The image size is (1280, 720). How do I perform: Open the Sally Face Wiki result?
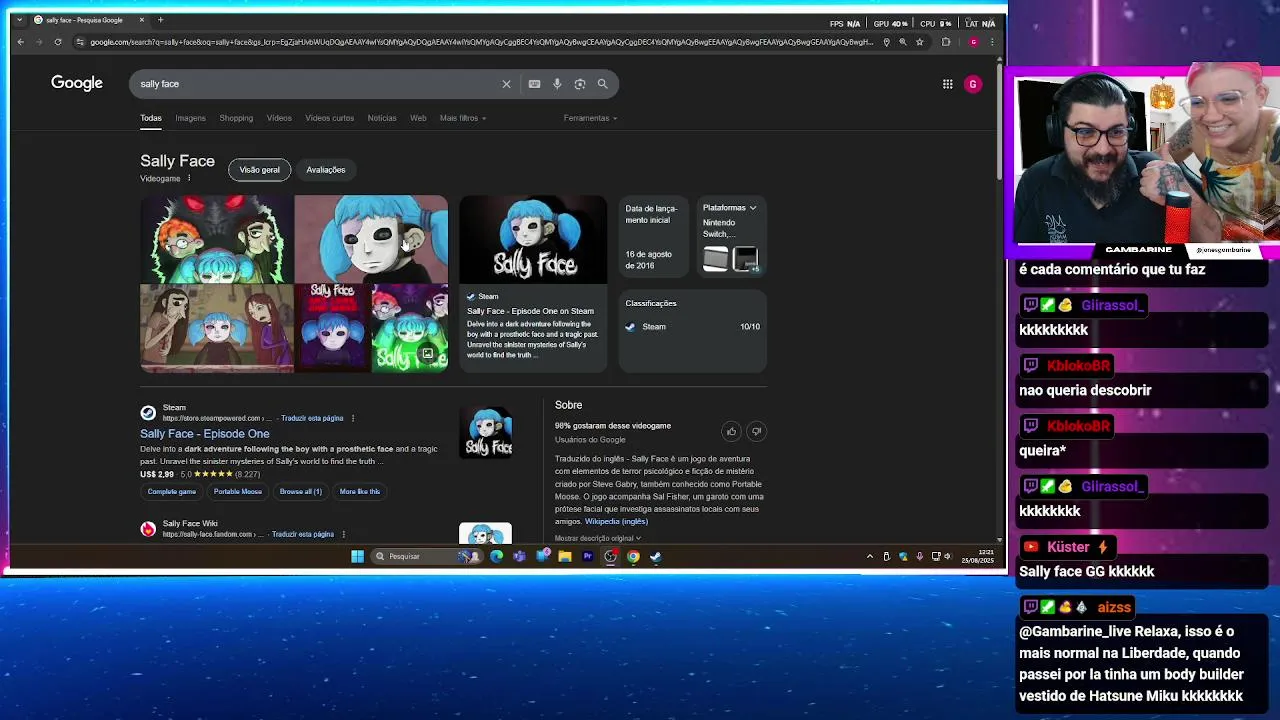pyautogui.click(x=190, y=524)
